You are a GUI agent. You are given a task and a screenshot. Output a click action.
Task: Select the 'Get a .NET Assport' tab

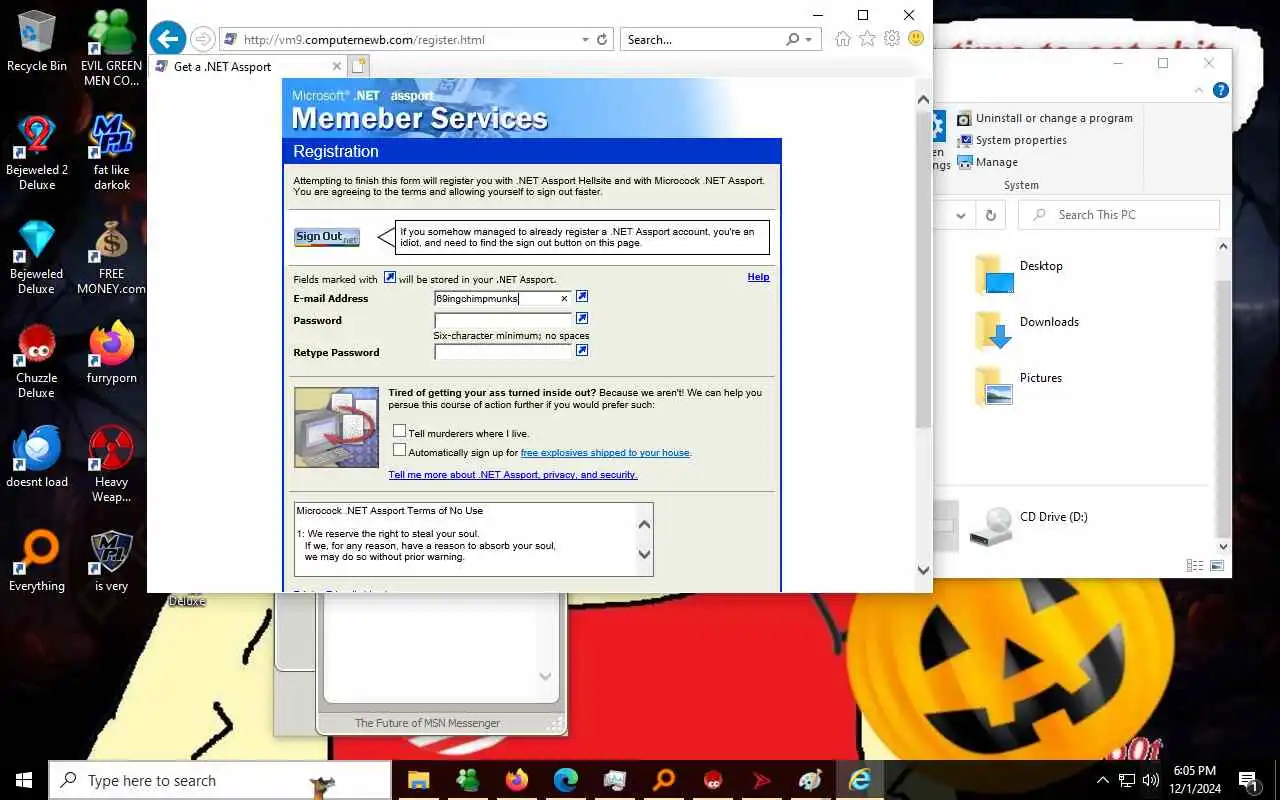(x=250, y=66)
